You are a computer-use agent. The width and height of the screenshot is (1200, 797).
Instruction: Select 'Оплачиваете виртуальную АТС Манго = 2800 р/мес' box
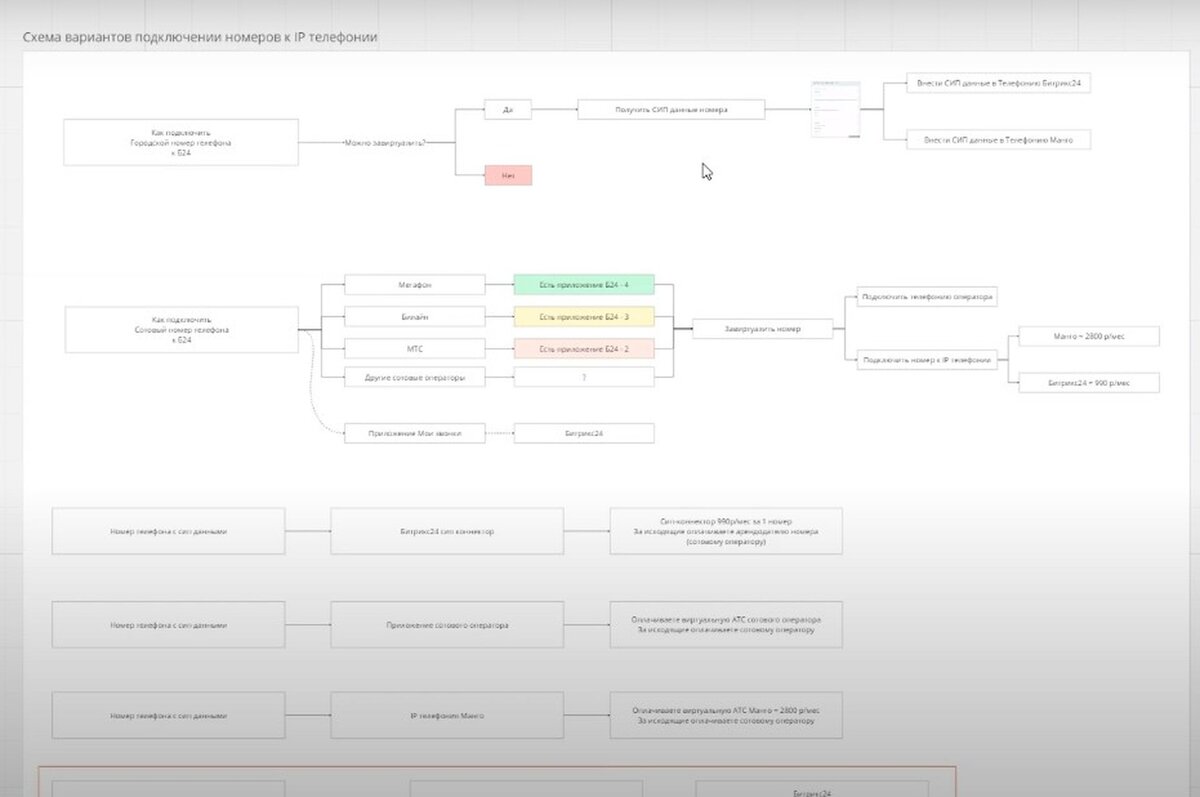tap(726, 716)
